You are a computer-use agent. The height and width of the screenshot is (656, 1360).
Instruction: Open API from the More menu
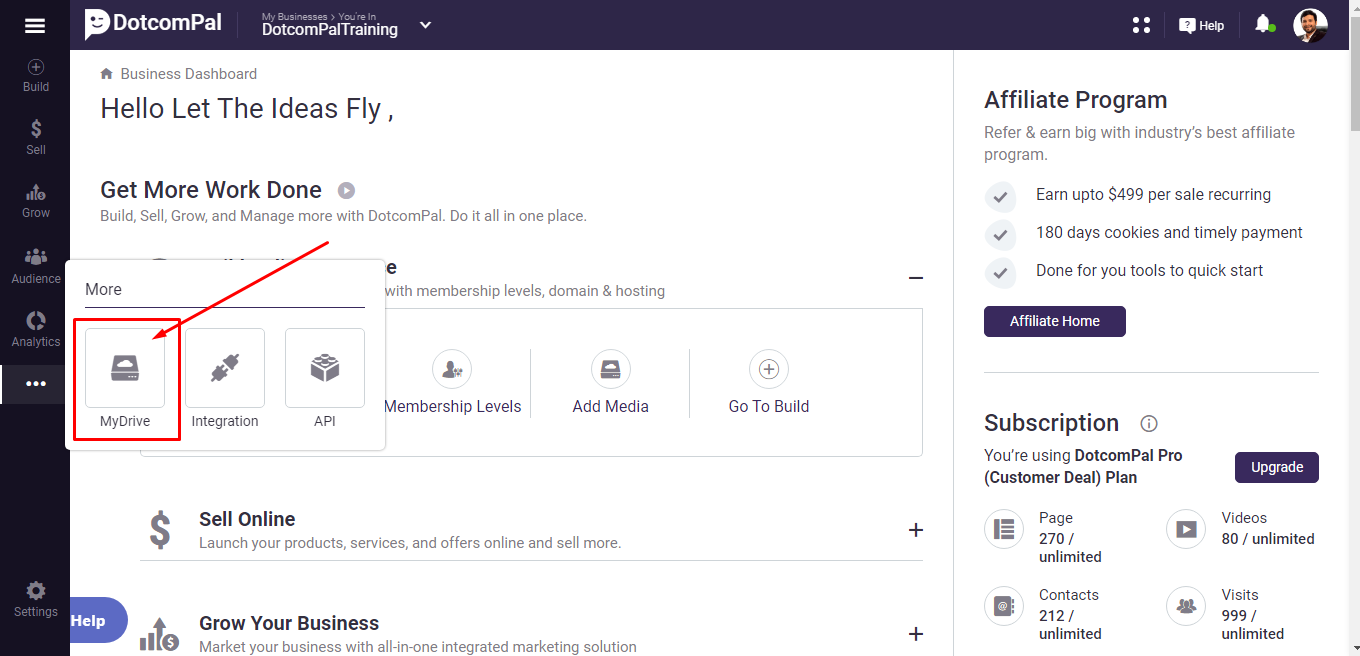pos(325,380)
